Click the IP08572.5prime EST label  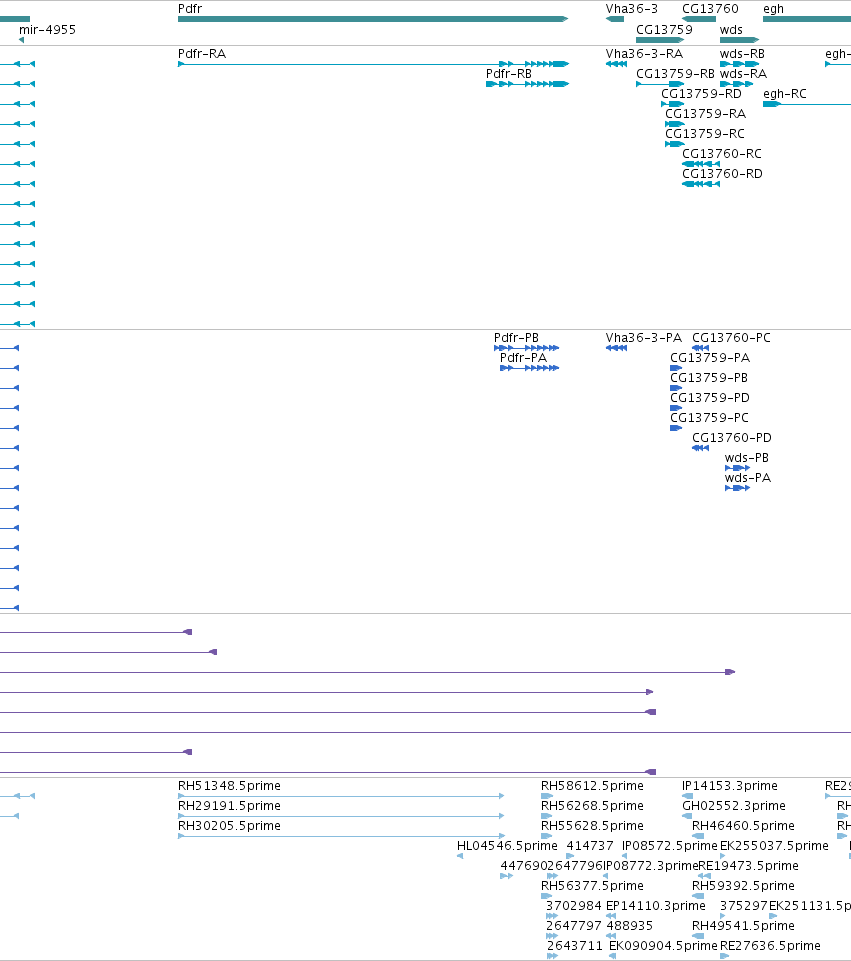670,846
